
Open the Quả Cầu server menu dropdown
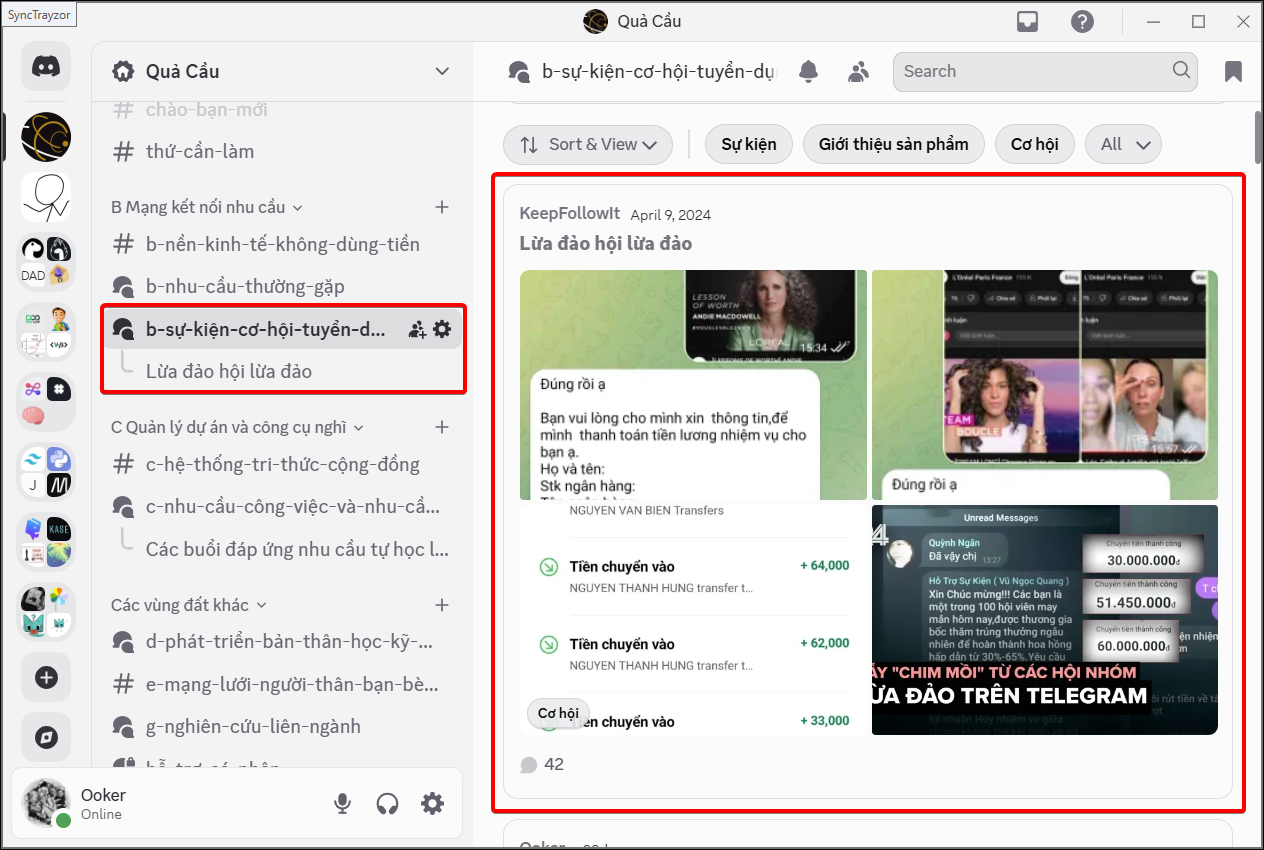click(442, 71)
